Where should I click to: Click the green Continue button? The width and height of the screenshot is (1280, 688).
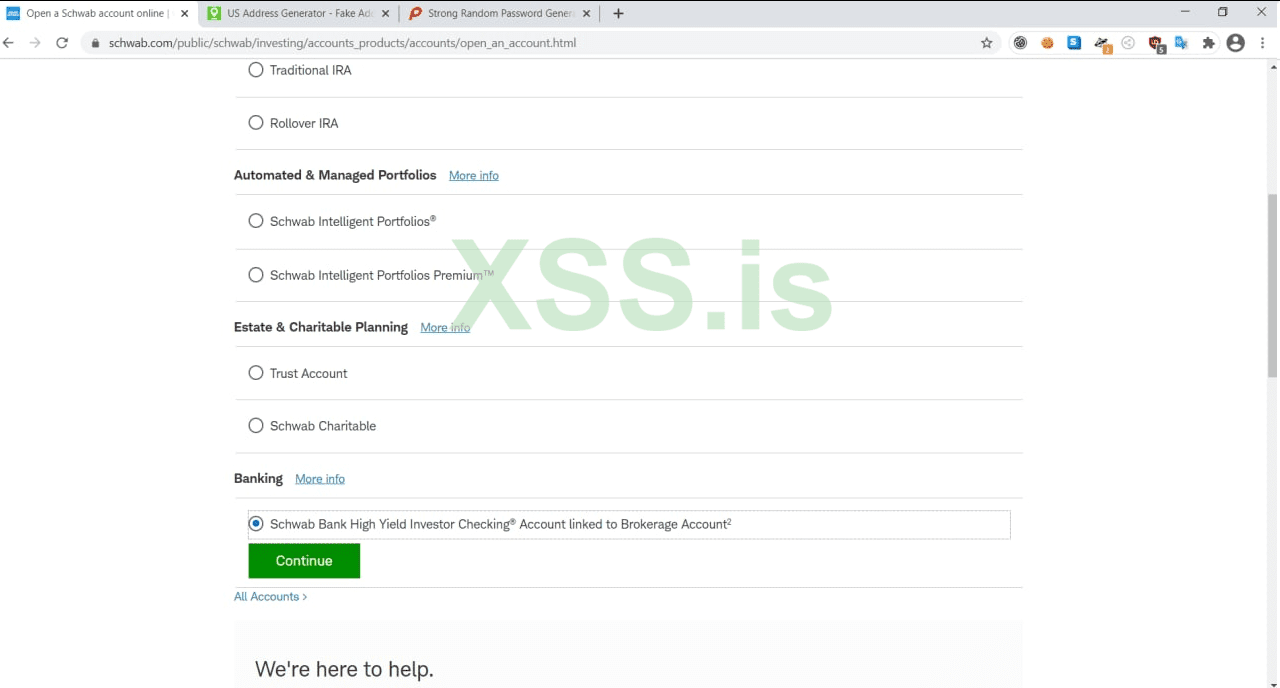click(304, 561)
